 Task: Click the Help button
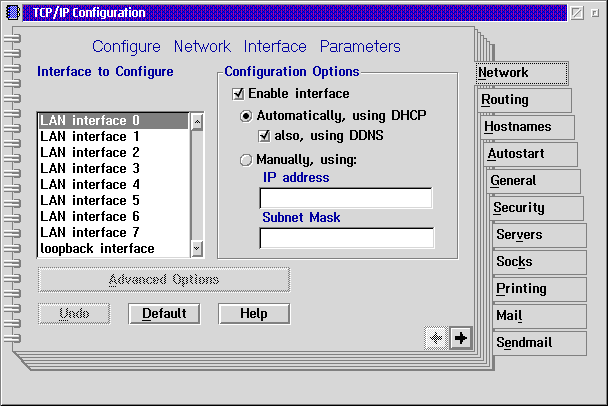click(254, 314)
